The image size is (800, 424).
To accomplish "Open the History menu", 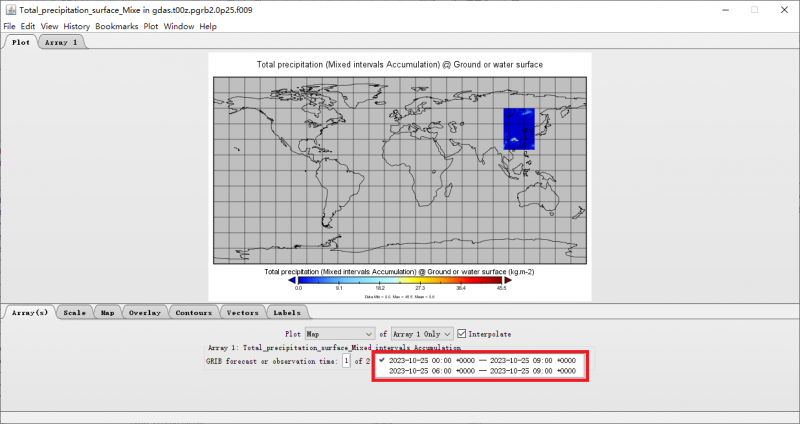I will pos(77,26).
